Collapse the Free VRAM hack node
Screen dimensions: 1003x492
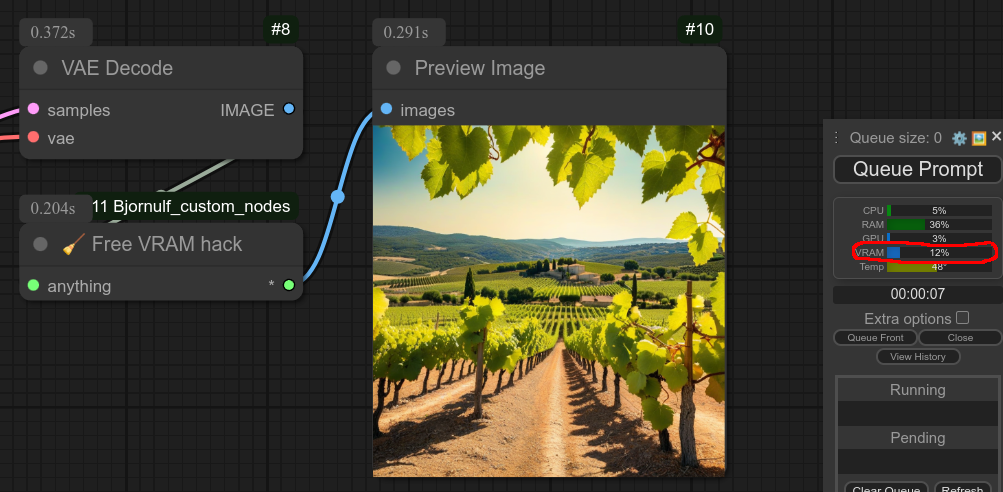pyautogui.click(x=41, y=244)
